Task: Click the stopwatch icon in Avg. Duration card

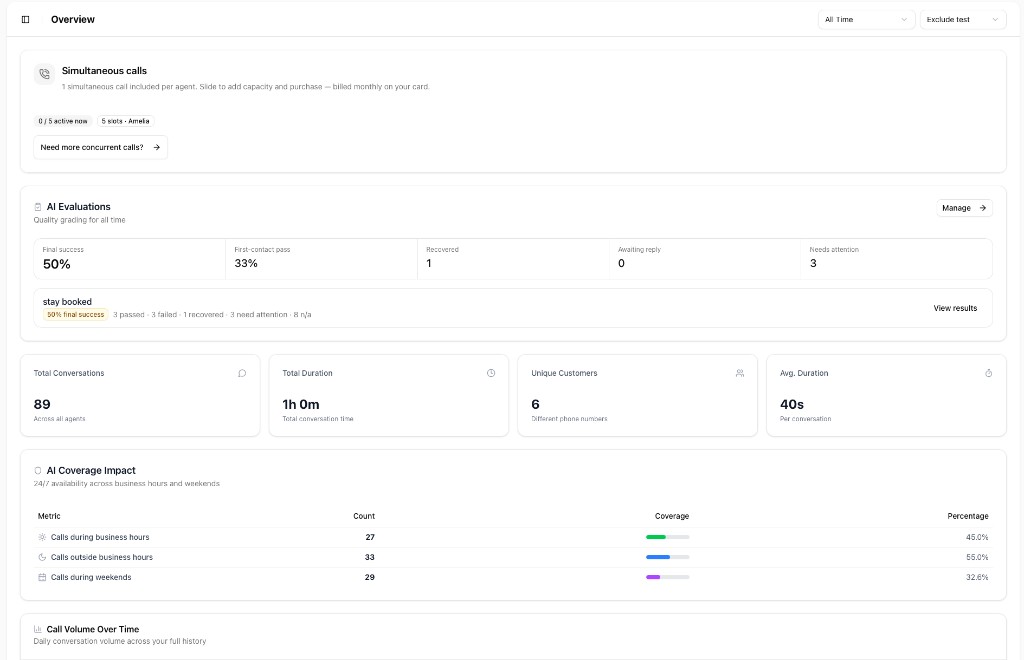Action: 989,373
